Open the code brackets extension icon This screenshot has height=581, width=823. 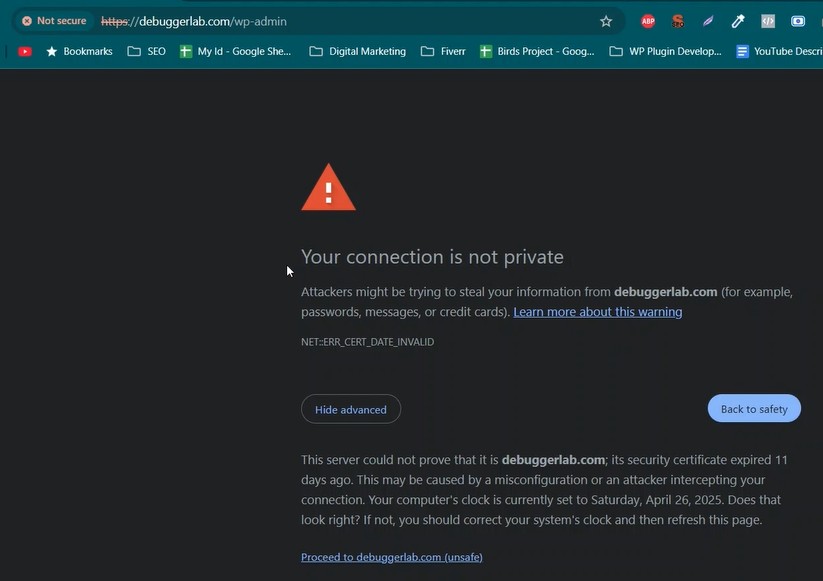(x=768, y=21)
